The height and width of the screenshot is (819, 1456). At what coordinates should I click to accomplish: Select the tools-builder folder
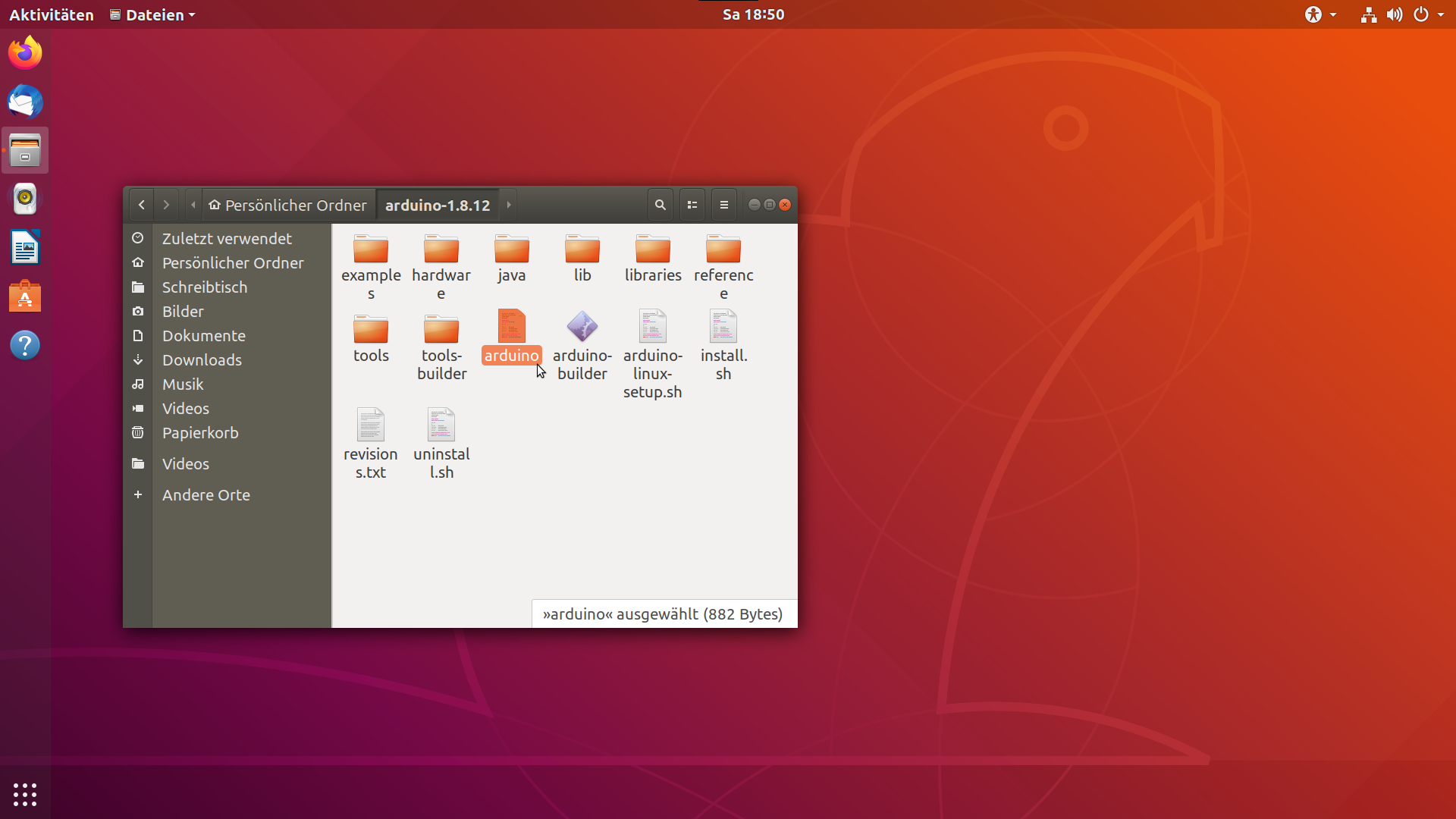pos(441,347)
